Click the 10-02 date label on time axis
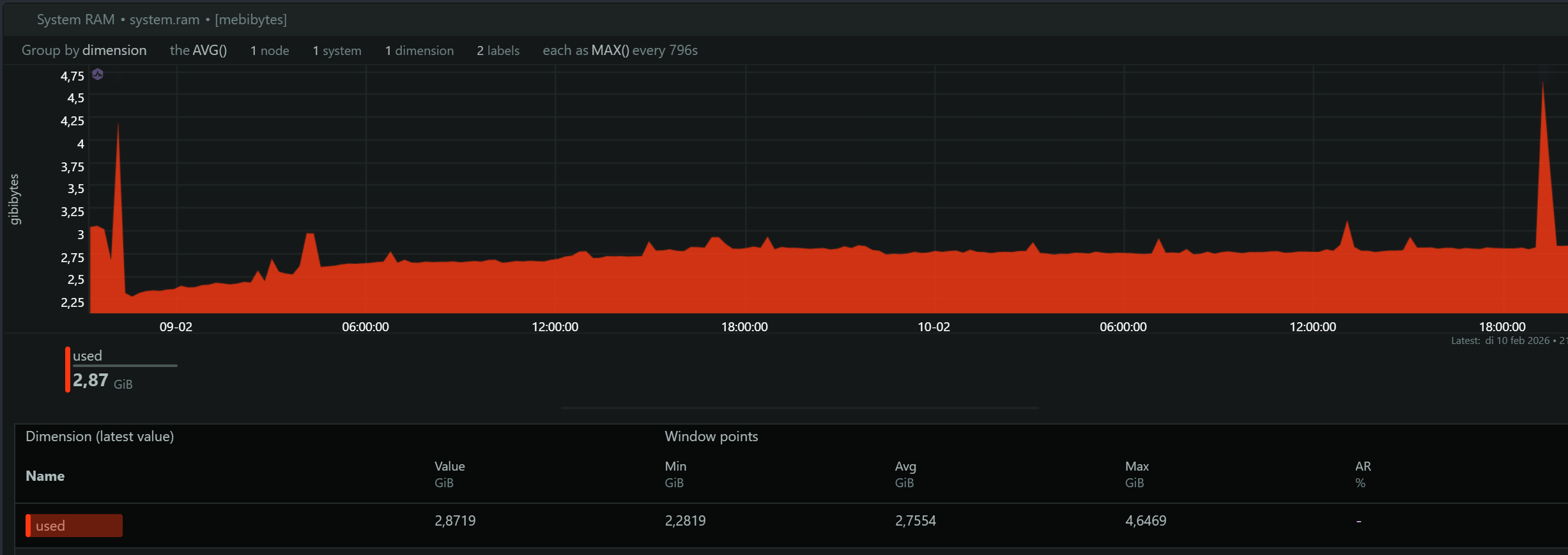The height and width of the screenshot is (555, 1568). pos(934,327)
